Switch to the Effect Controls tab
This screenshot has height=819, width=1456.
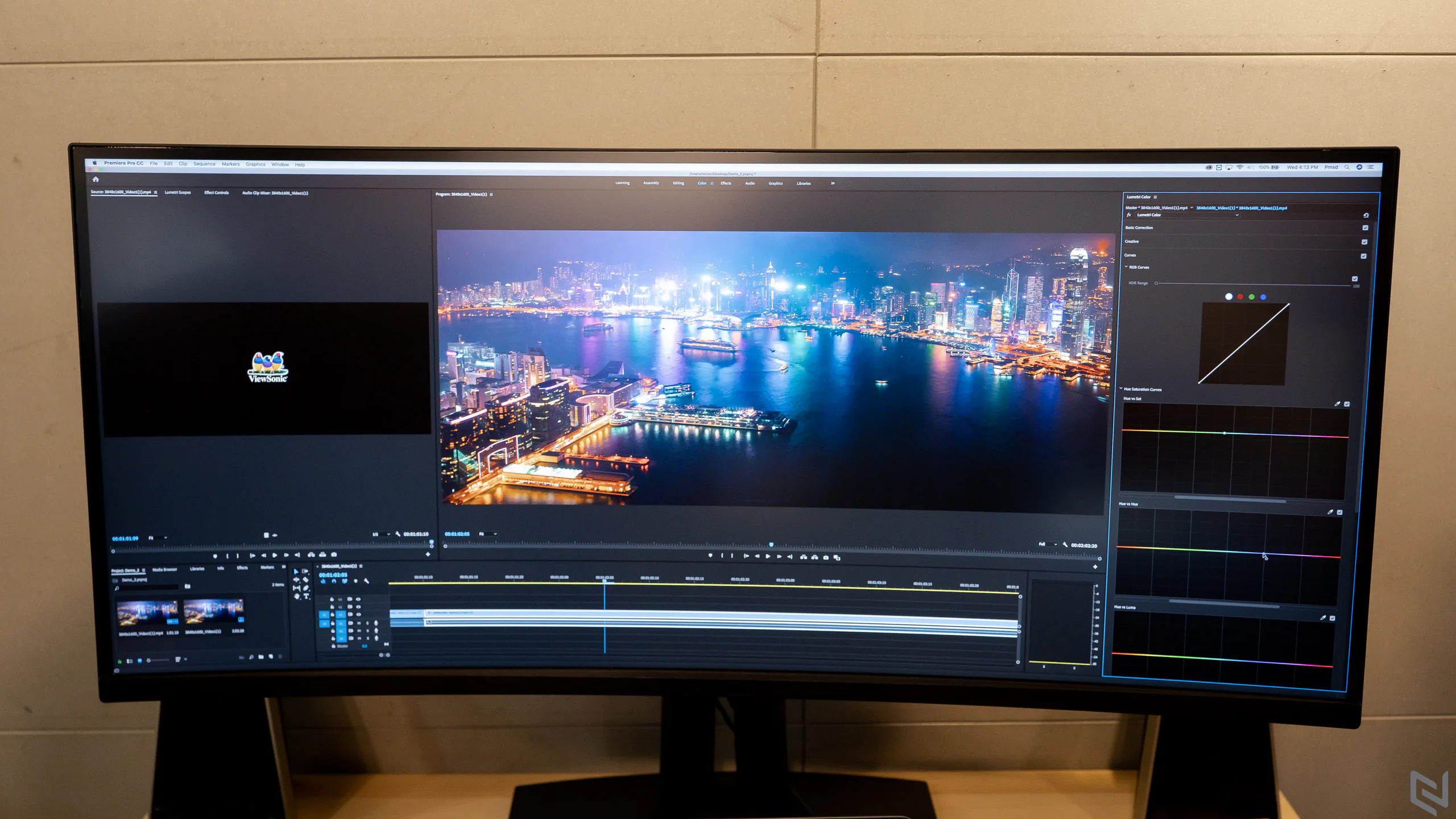click(216, 193)
